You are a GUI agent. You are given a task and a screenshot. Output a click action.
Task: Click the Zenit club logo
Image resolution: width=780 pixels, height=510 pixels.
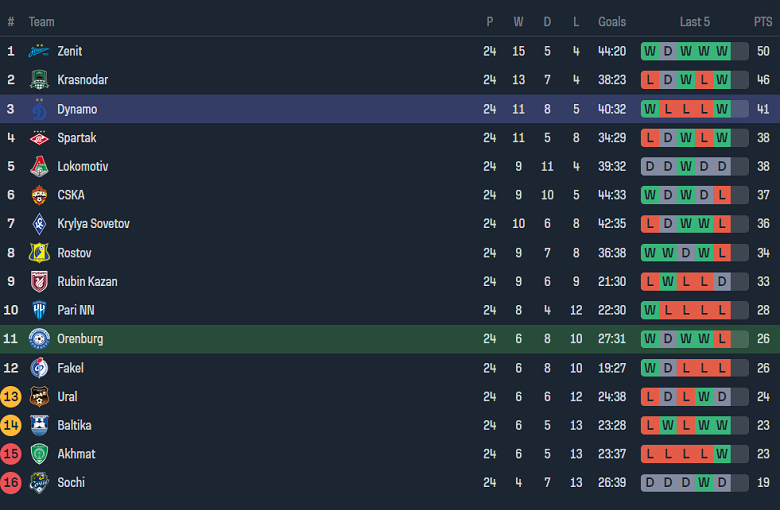(x=39, y=51)
